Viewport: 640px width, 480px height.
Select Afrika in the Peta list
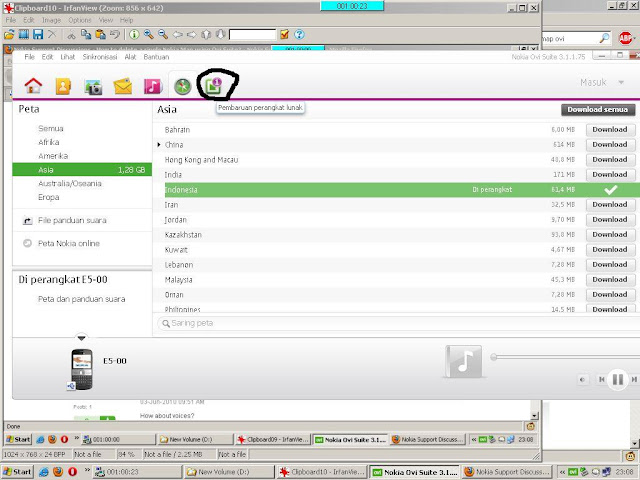(49, 142)
